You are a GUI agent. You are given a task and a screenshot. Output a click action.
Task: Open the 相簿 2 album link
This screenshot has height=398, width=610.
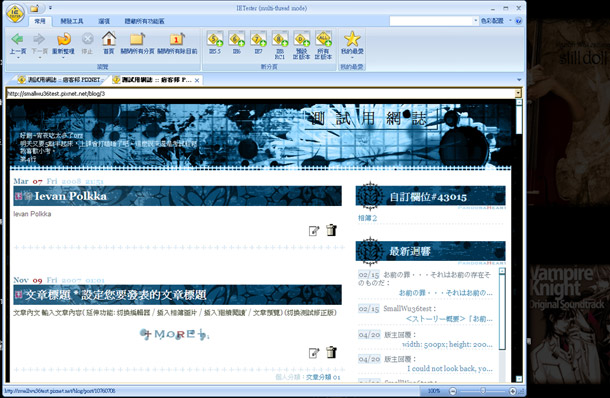click(x=367, y=218)
